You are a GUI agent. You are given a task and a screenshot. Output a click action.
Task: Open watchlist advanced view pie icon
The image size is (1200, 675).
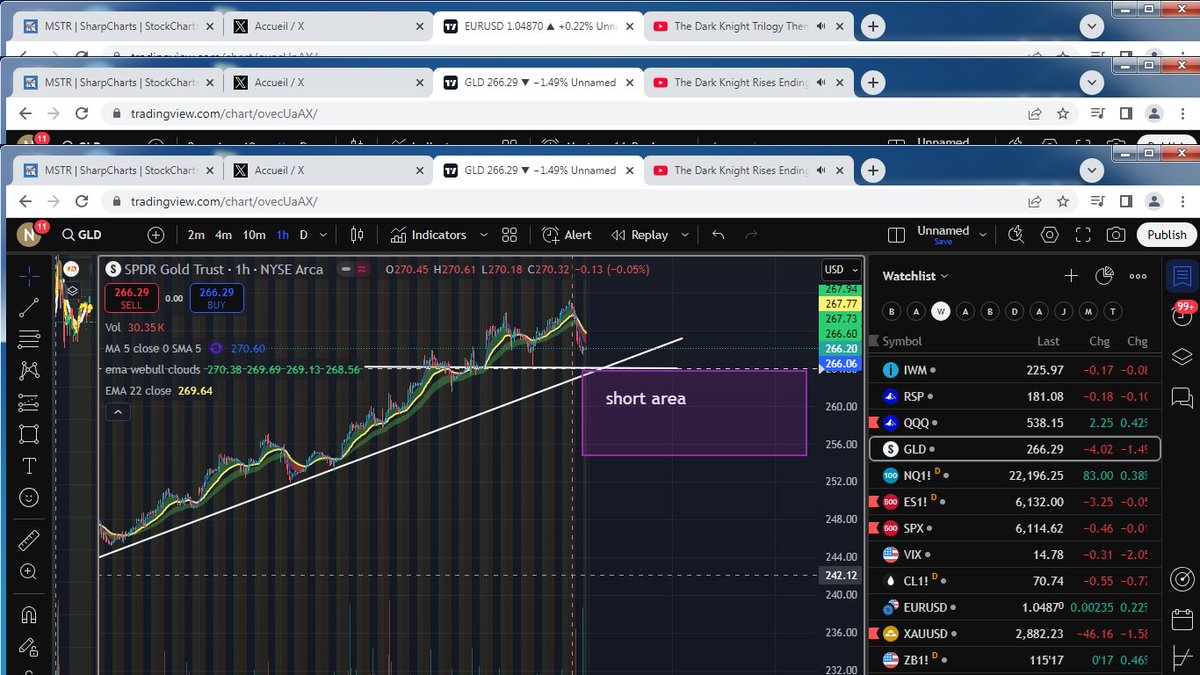(x=1105, y=276)
